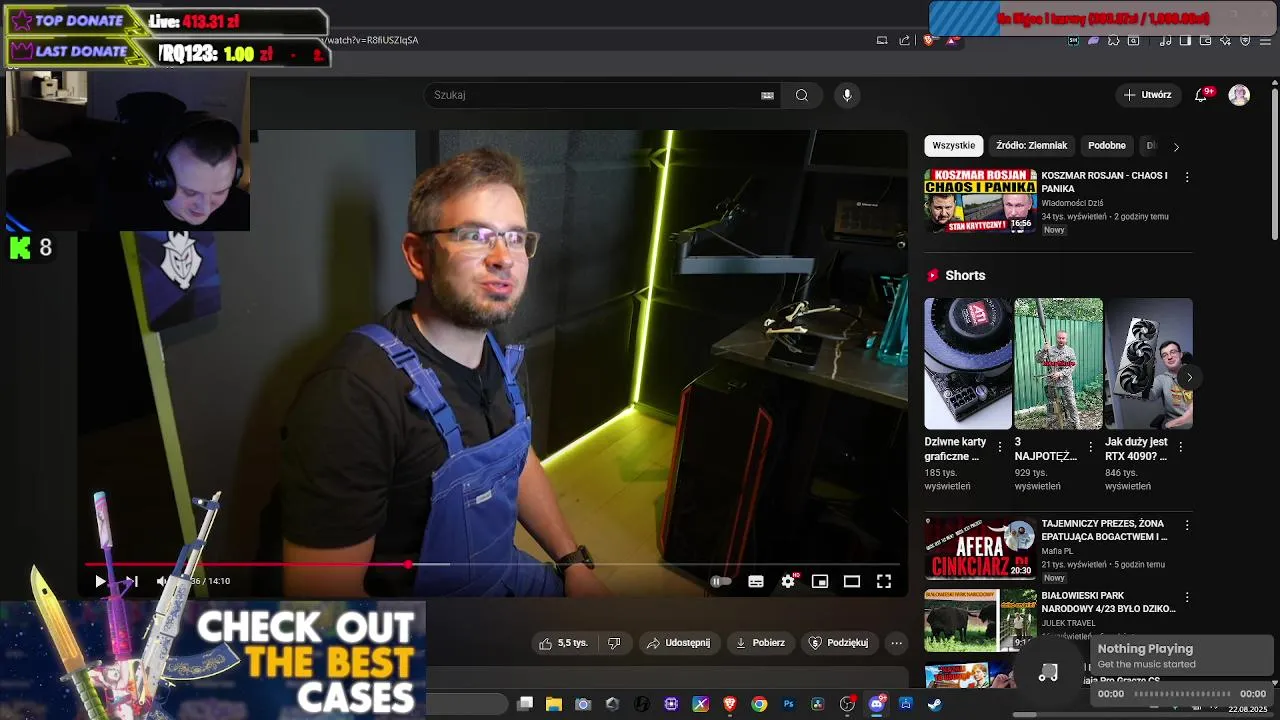Viewport: 1280px width, 720px height.
Task: Open the 3 NAJPOTĘŻ... short
Action: pos(1058,364)
